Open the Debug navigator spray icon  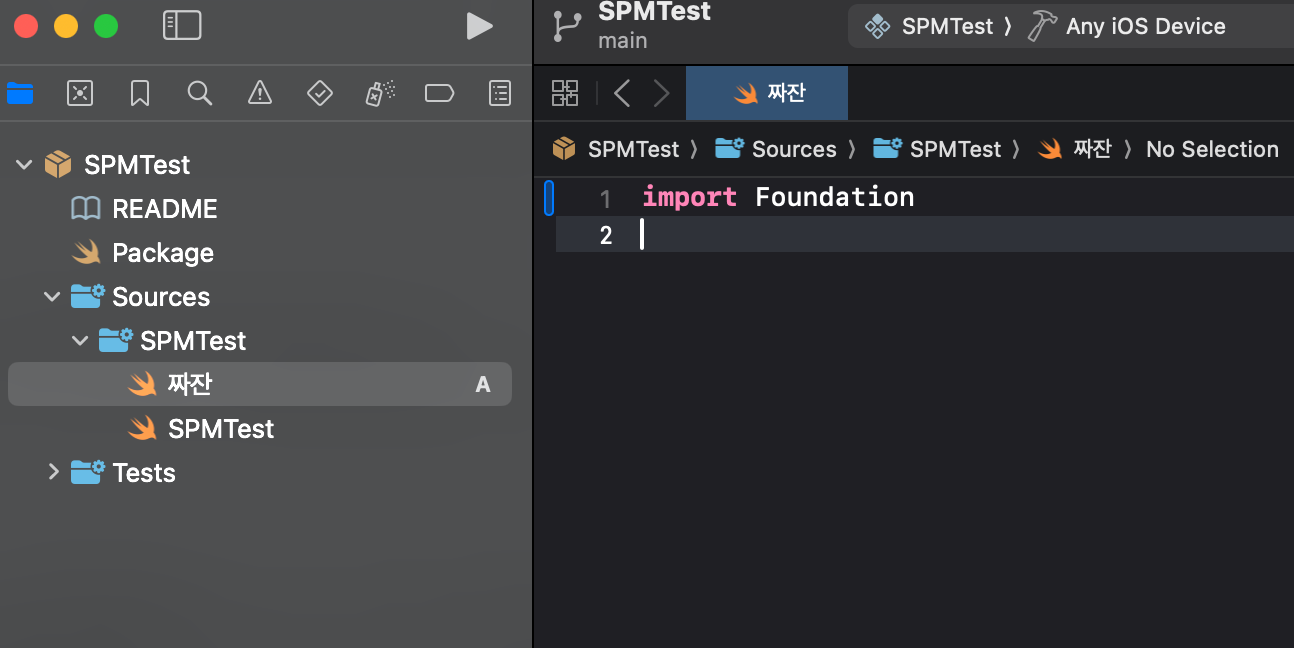[380, 93]
